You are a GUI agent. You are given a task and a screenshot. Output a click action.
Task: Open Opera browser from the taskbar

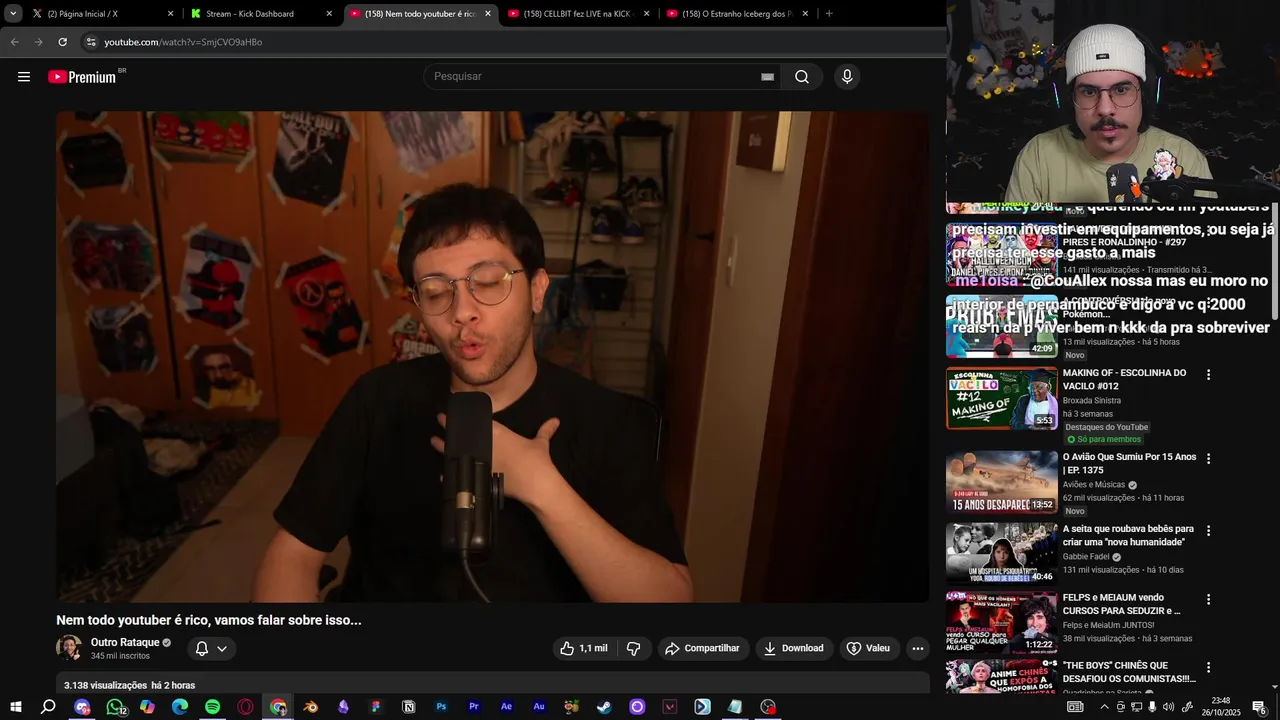pos(245,707)
